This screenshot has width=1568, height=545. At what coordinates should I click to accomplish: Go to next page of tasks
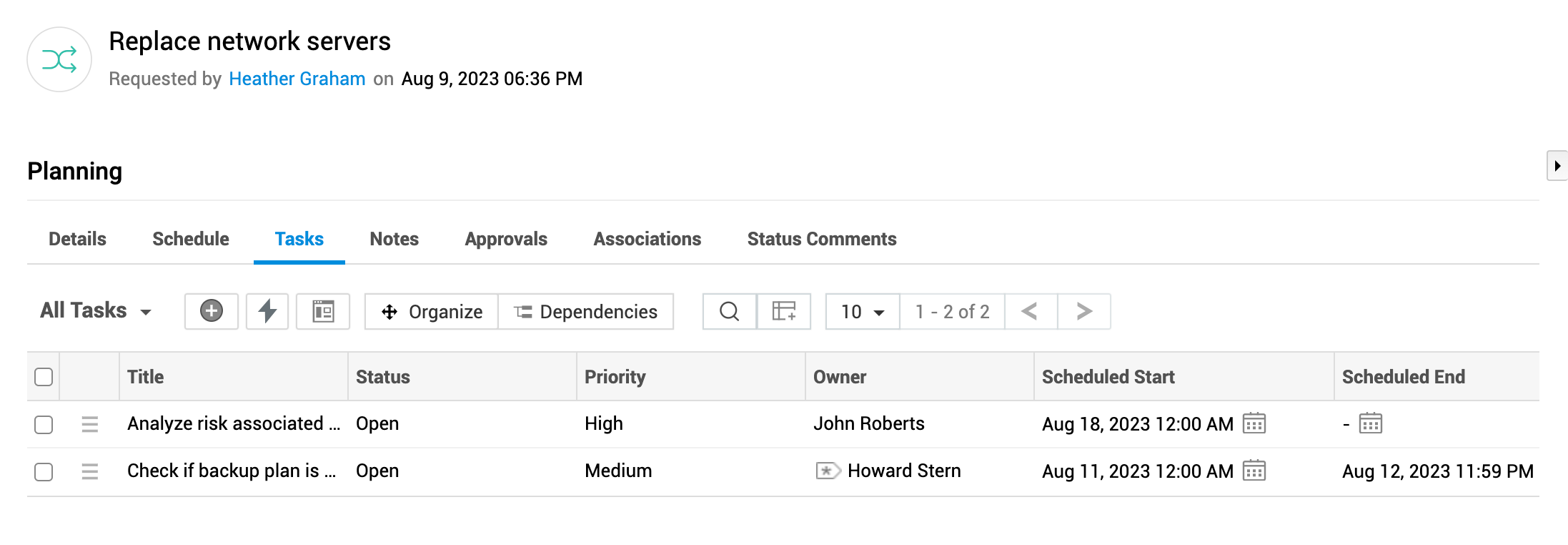[1084, 311]
